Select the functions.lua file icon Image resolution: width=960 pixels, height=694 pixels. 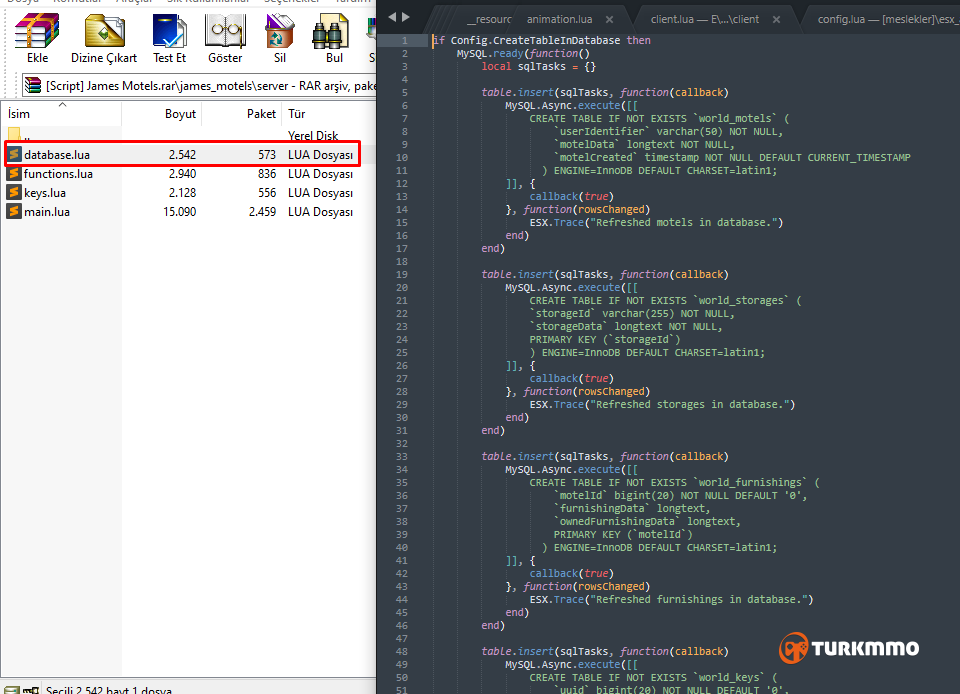[x=14, y=173]
